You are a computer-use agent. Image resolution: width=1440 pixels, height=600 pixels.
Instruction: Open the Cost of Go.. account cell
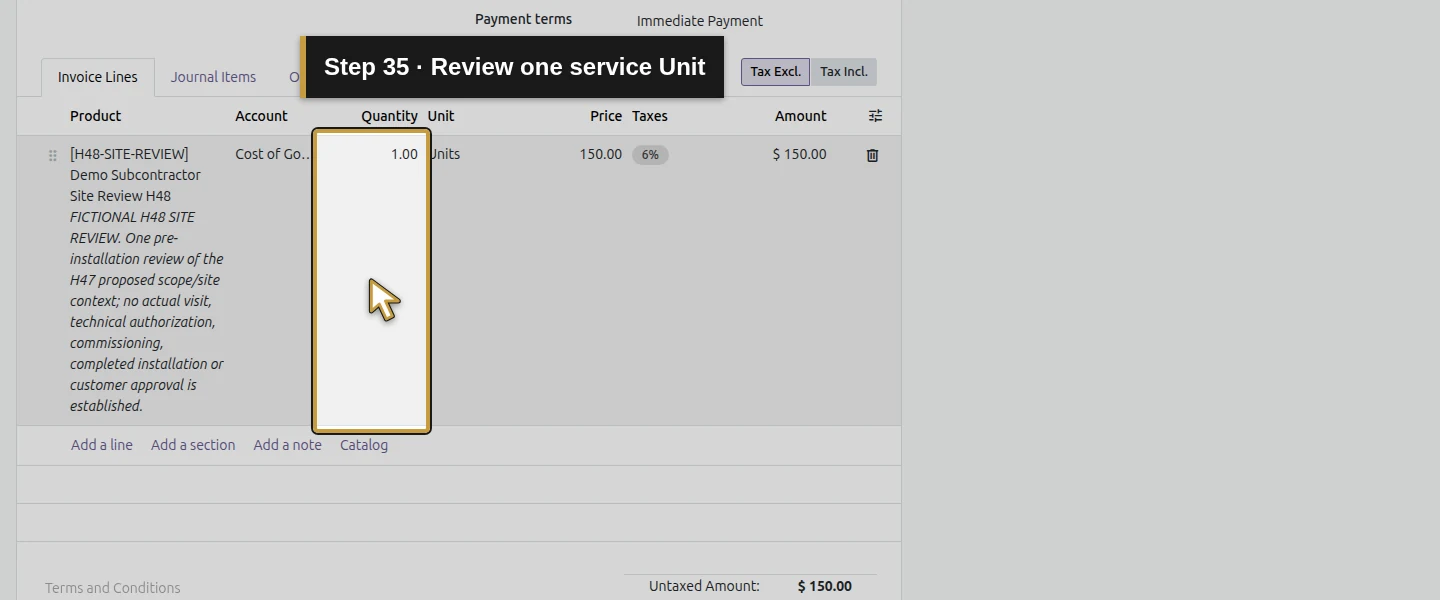[x=273, y=154]
